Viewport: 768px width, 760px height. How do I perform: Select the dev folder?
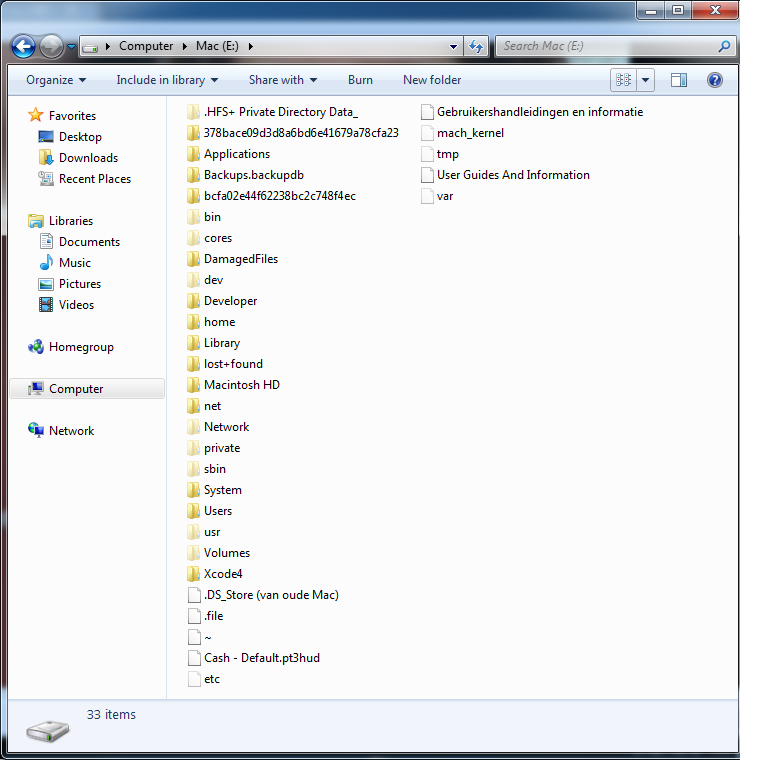click(x=205, y=280)
